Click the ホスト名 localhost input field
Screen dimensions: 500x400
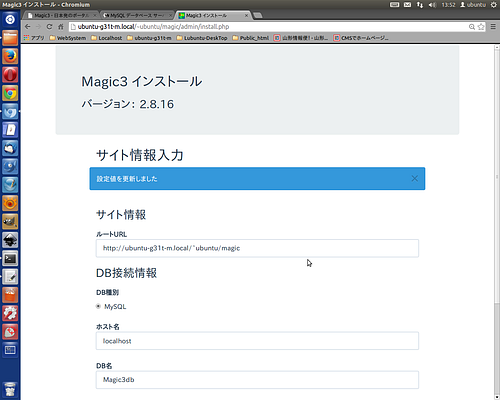point(257,341)
